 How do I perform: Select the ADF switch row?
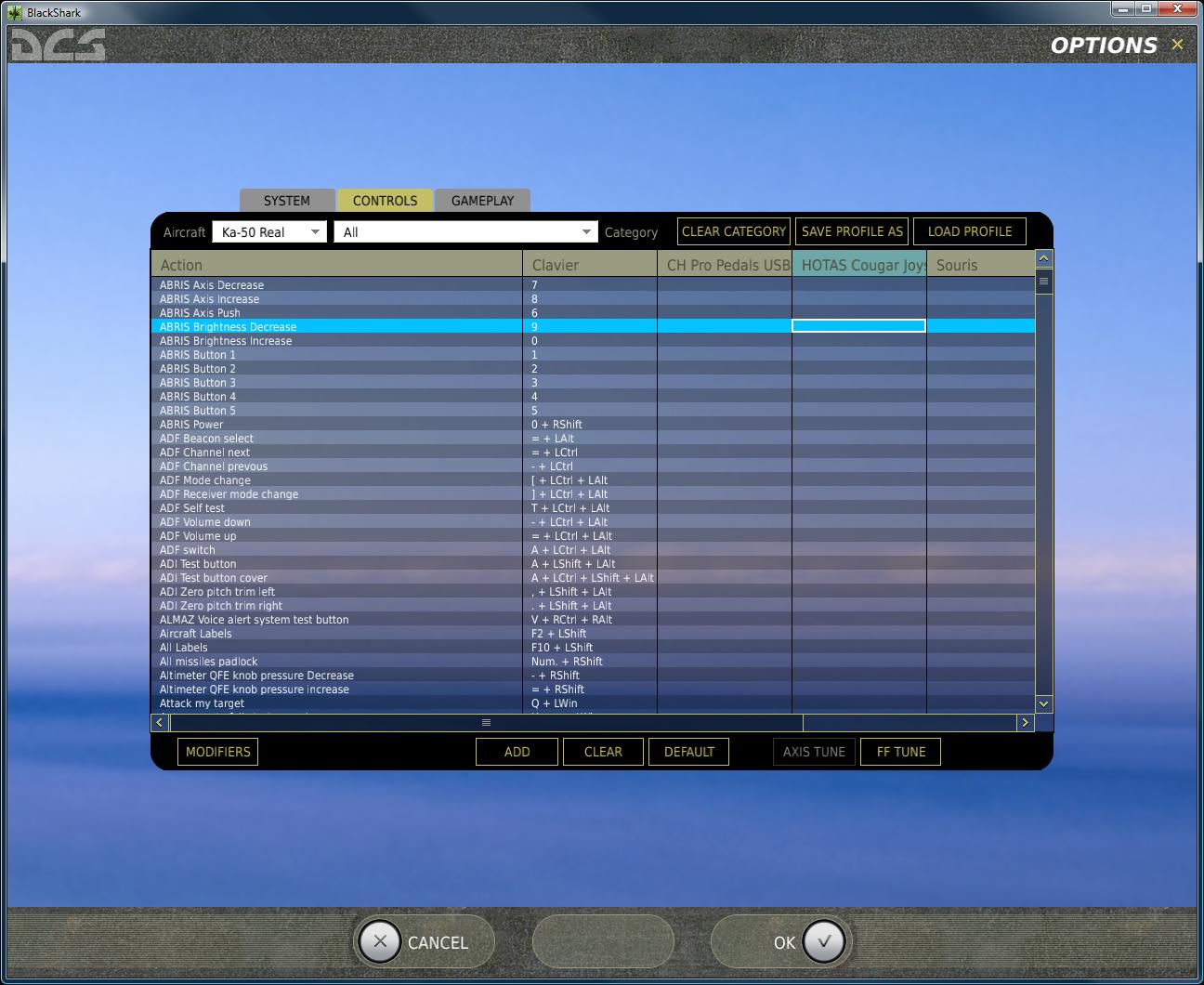[593, 550]
